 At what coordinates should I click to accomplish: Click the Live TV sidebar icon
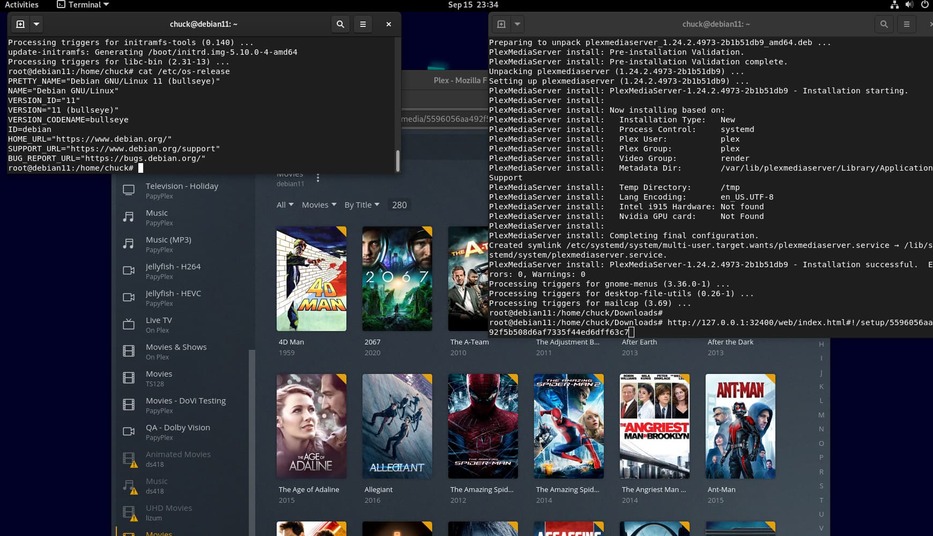pos(128,324)
